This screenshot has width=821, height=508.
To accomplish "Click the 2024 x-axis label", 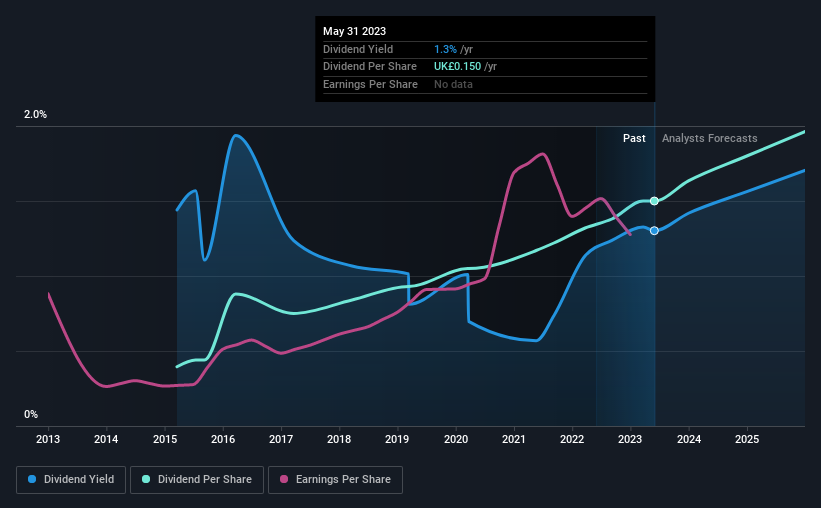I will [689, 439].
